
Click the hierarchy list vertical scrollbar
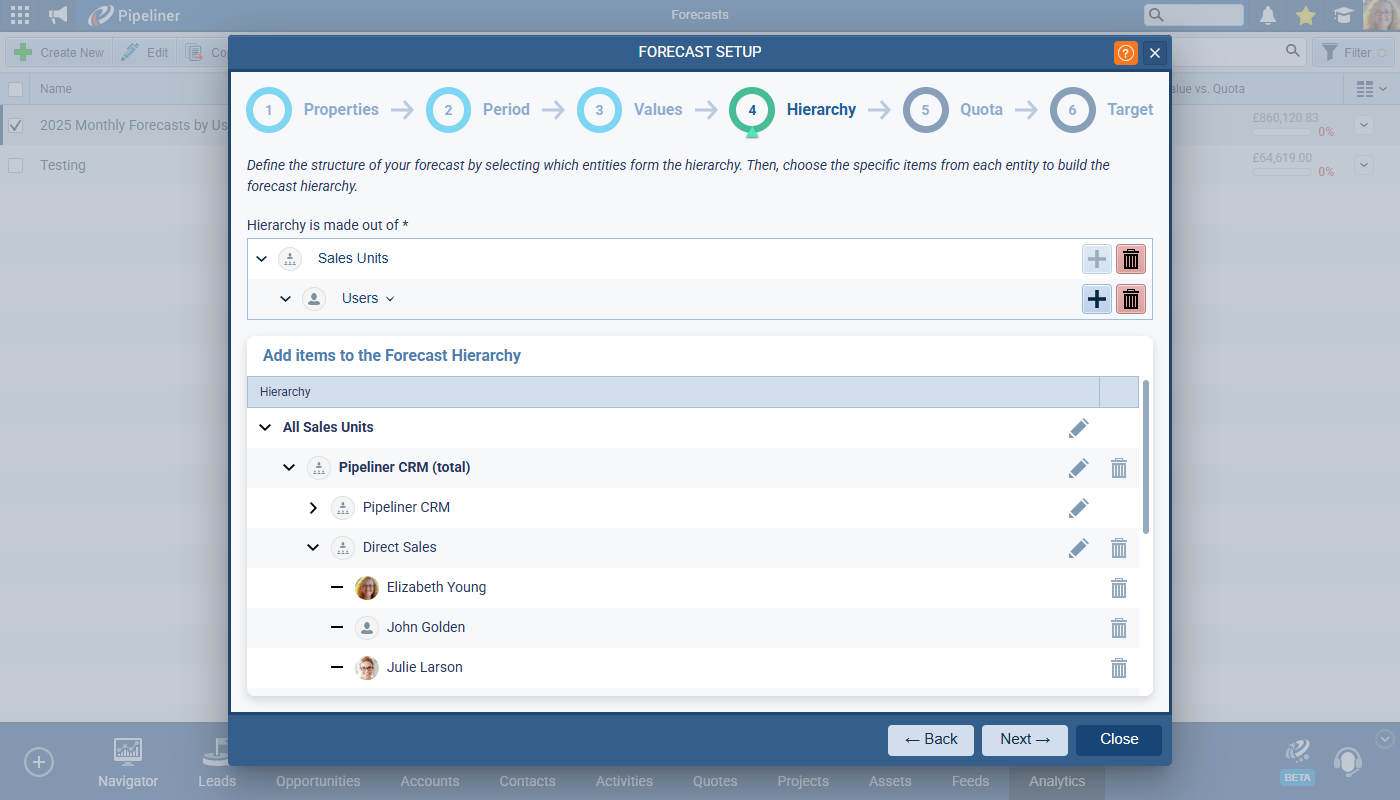[1146, 456]
